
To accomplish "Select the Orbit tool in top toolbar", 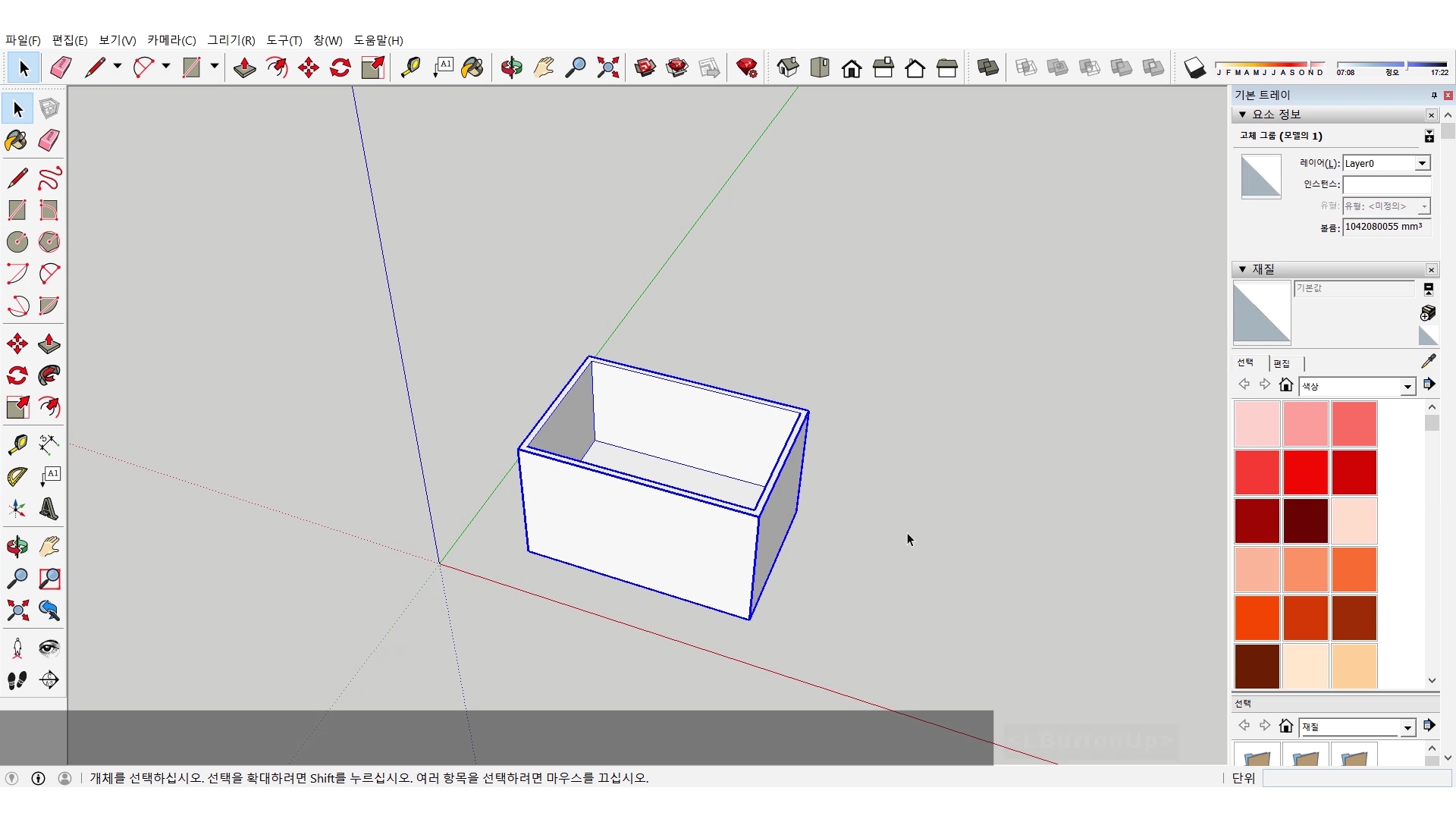I will point(511,67).
